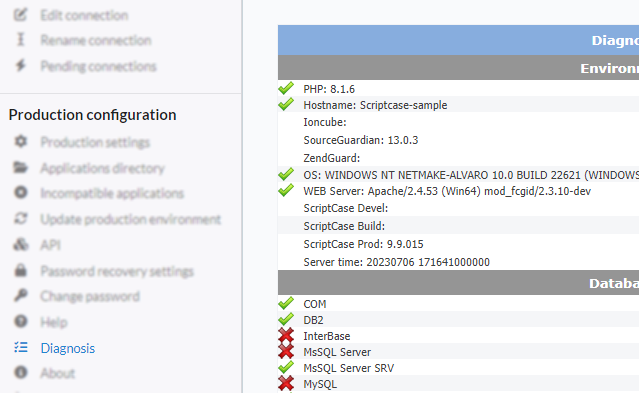
Task: Click the 'MySQL' row text
Action: tap(320, 384)
